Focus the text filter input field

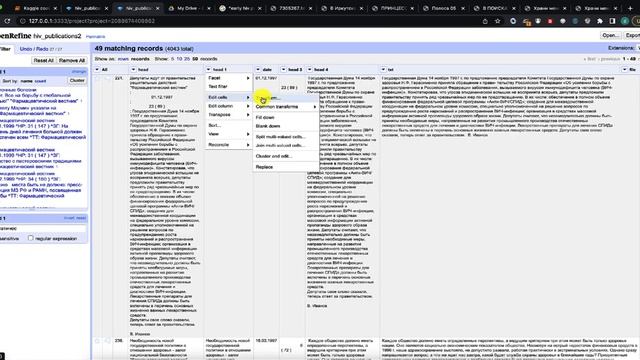[x=43, y=229]
